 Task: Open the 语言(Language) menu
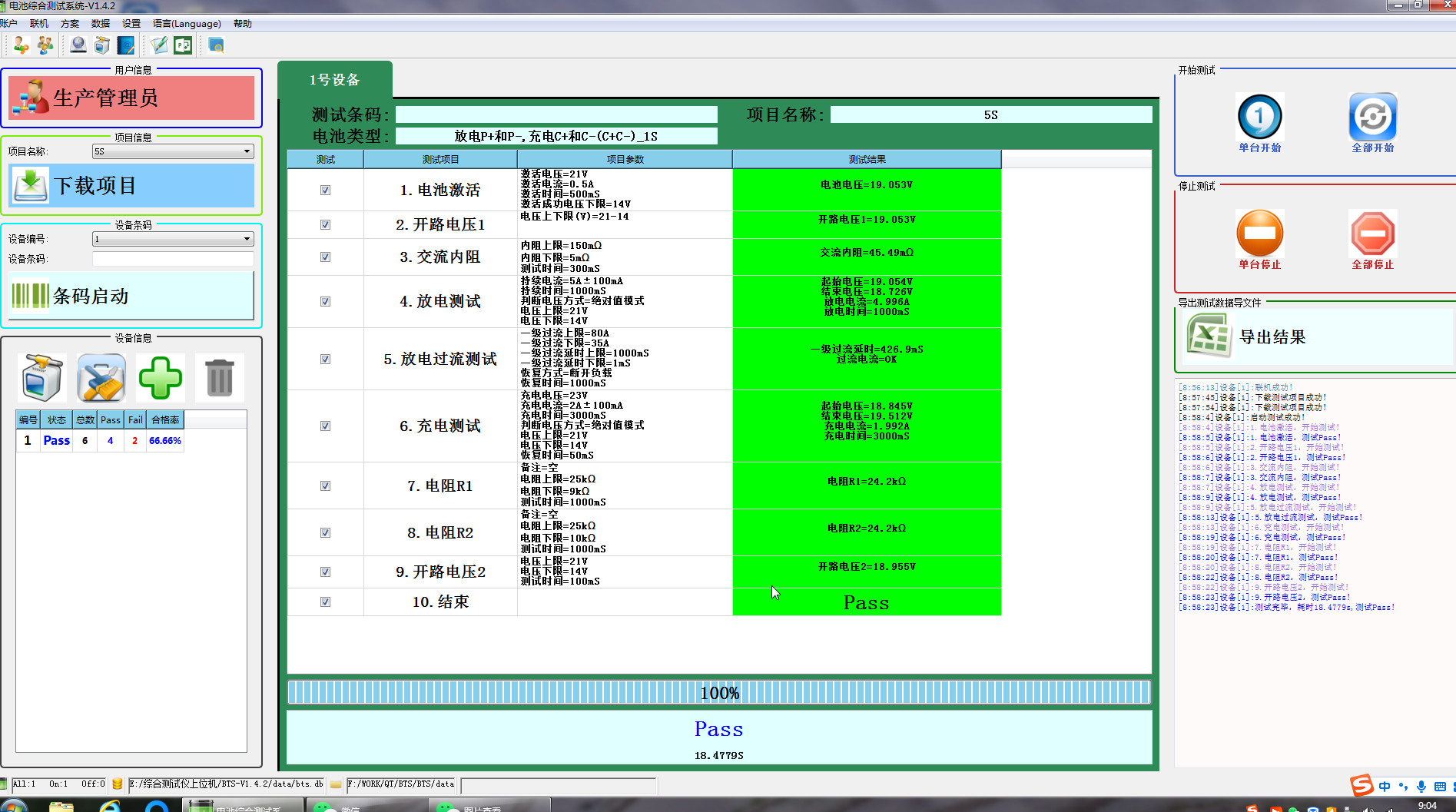[187, 24]
